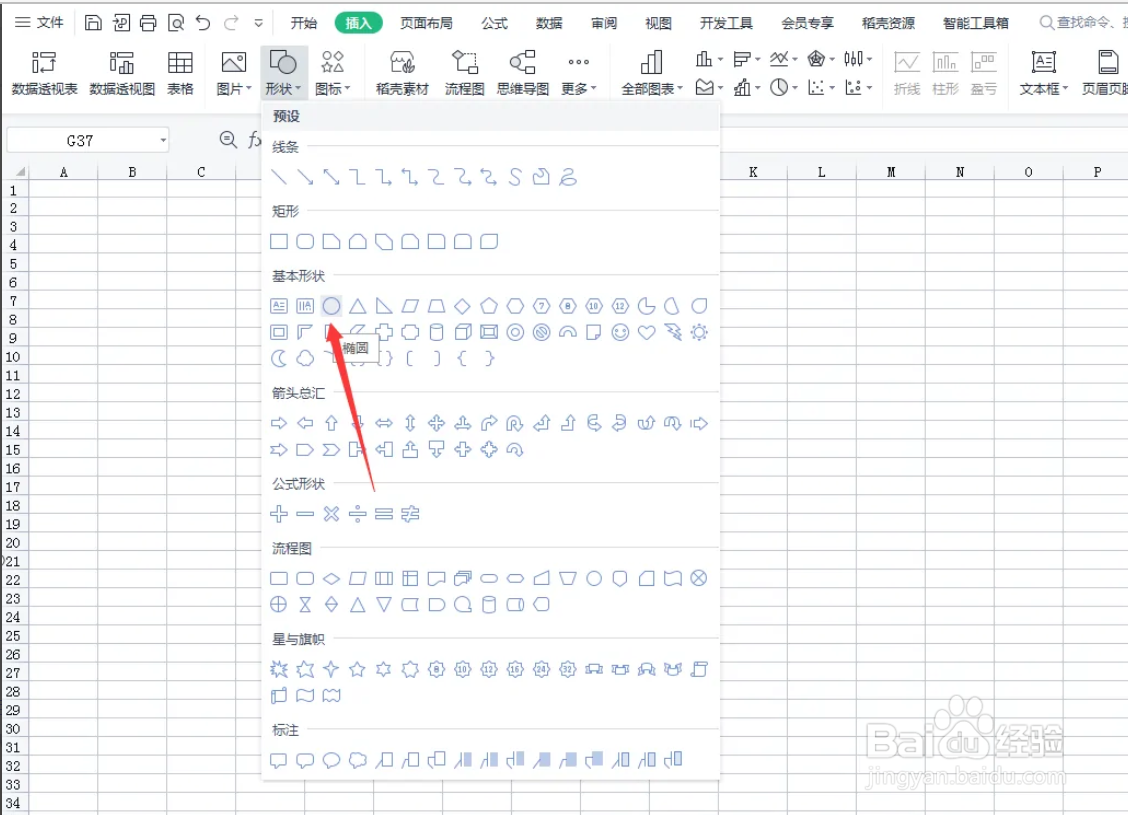
Task: Choose the five-pointed star in 星与旗帜
Action: pos(305,669)
